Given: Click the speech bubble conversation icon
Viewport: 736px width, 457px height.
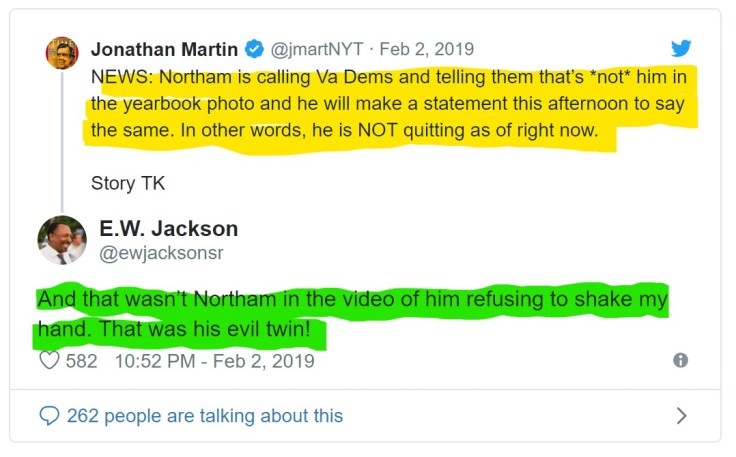Looking at the screenshot, I should tap(49, 415).
